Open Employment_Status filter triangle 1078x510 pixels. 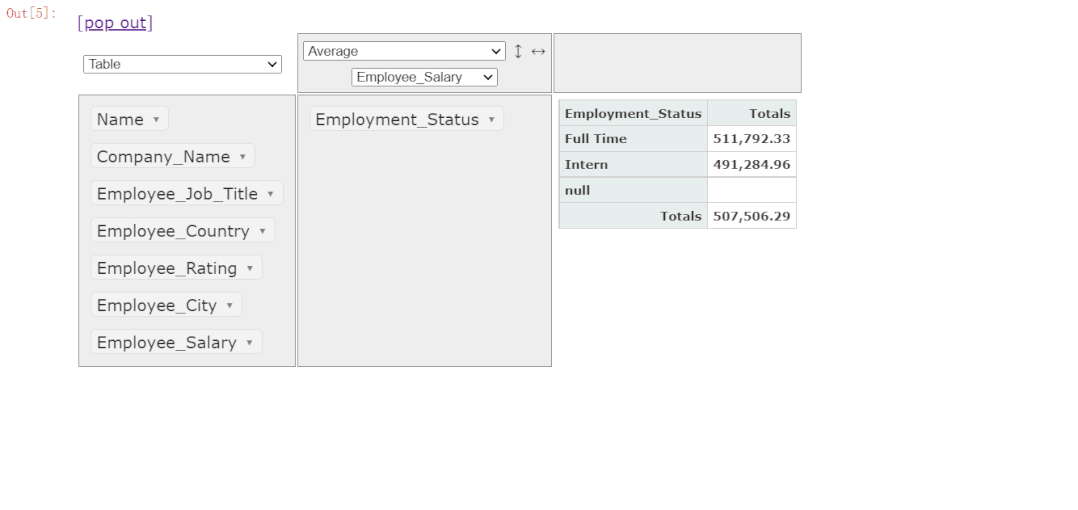tap(491, 120)
